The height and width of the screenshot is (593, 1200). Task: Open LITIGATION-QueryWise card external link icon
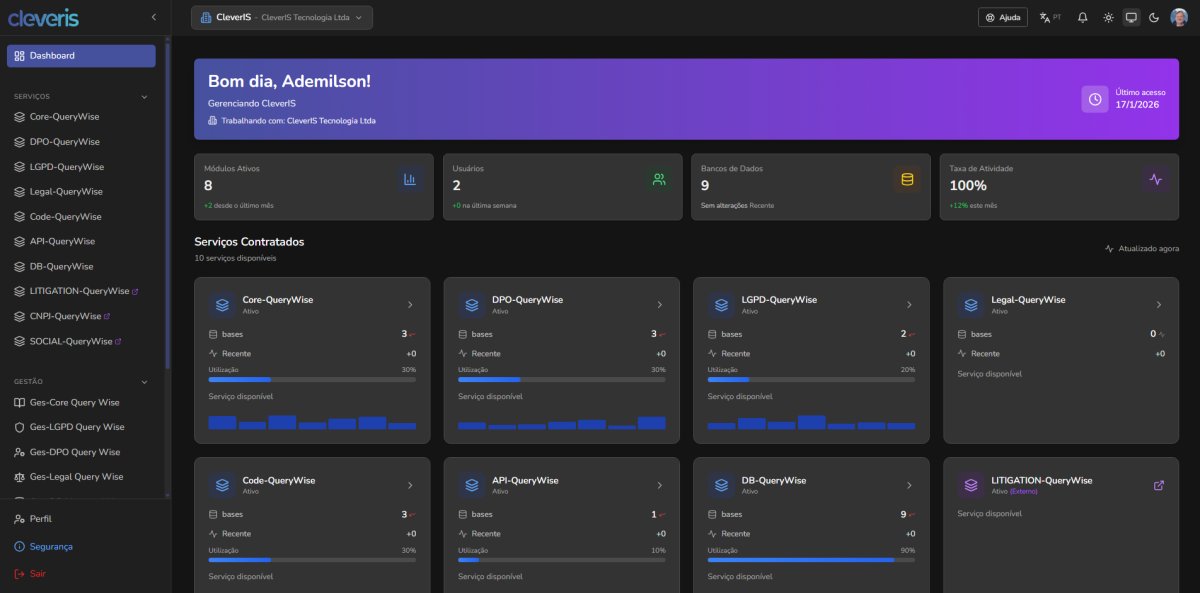(1158, 486)
